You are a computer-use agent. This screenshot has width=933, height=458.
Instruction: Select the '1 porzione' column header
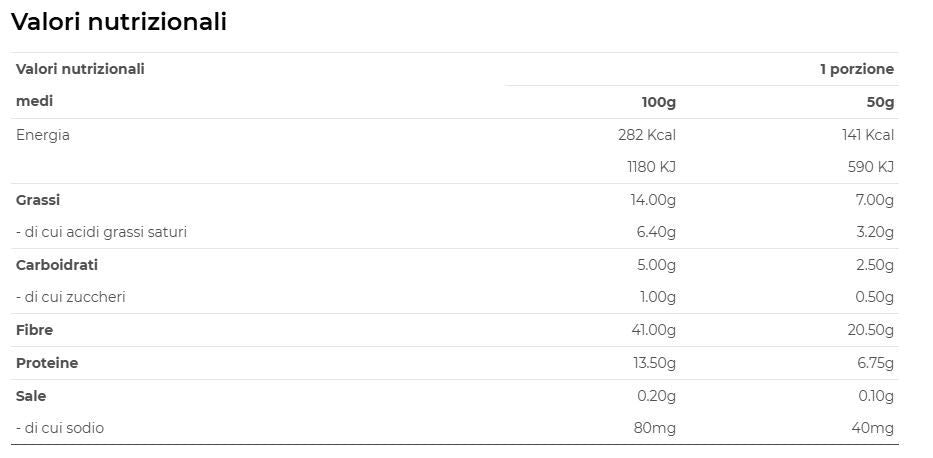pos(857,69)
